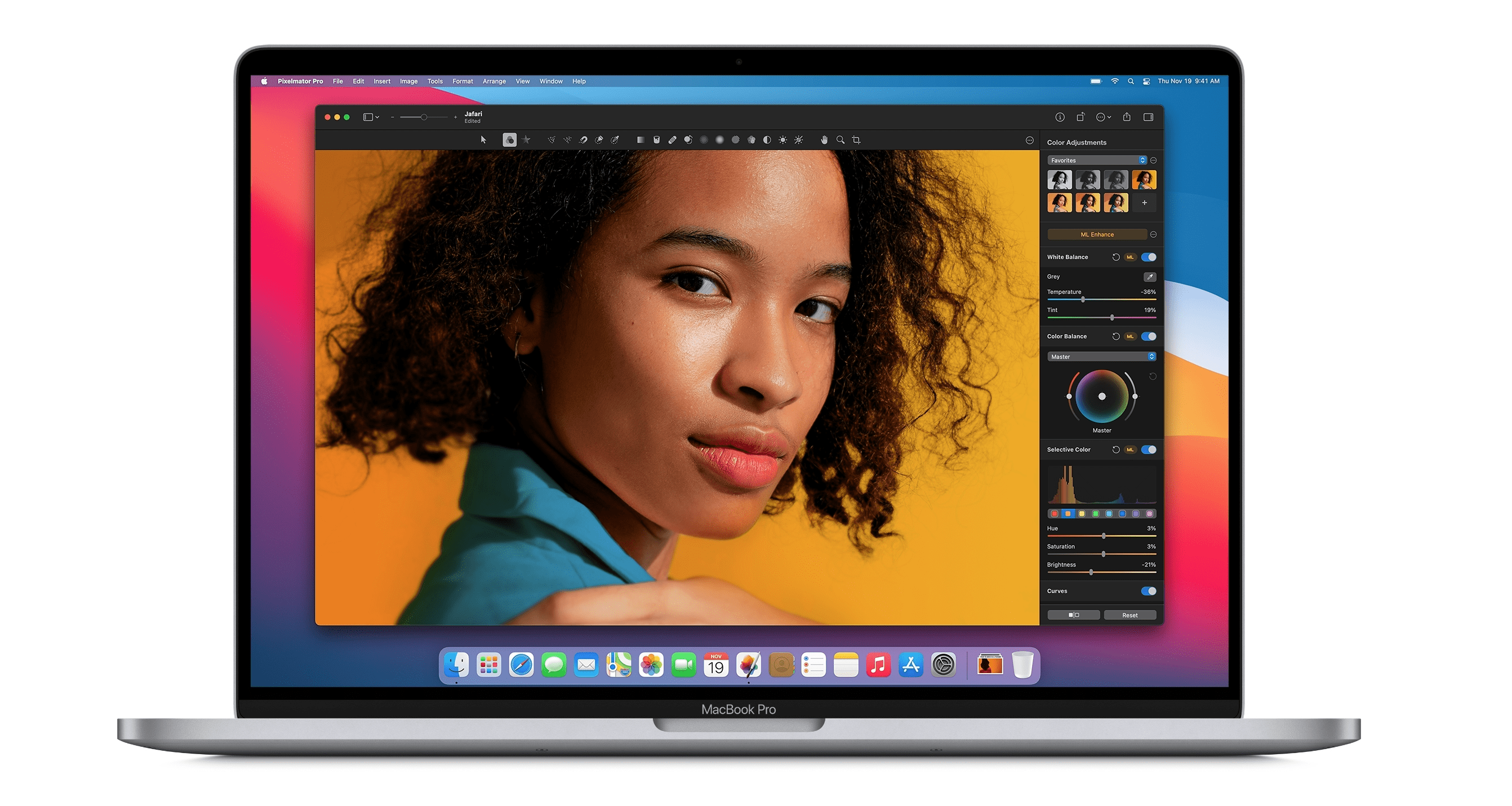Open the Master color balance dropdown
Screen dimensions: 1512x806
(1102, 357)
